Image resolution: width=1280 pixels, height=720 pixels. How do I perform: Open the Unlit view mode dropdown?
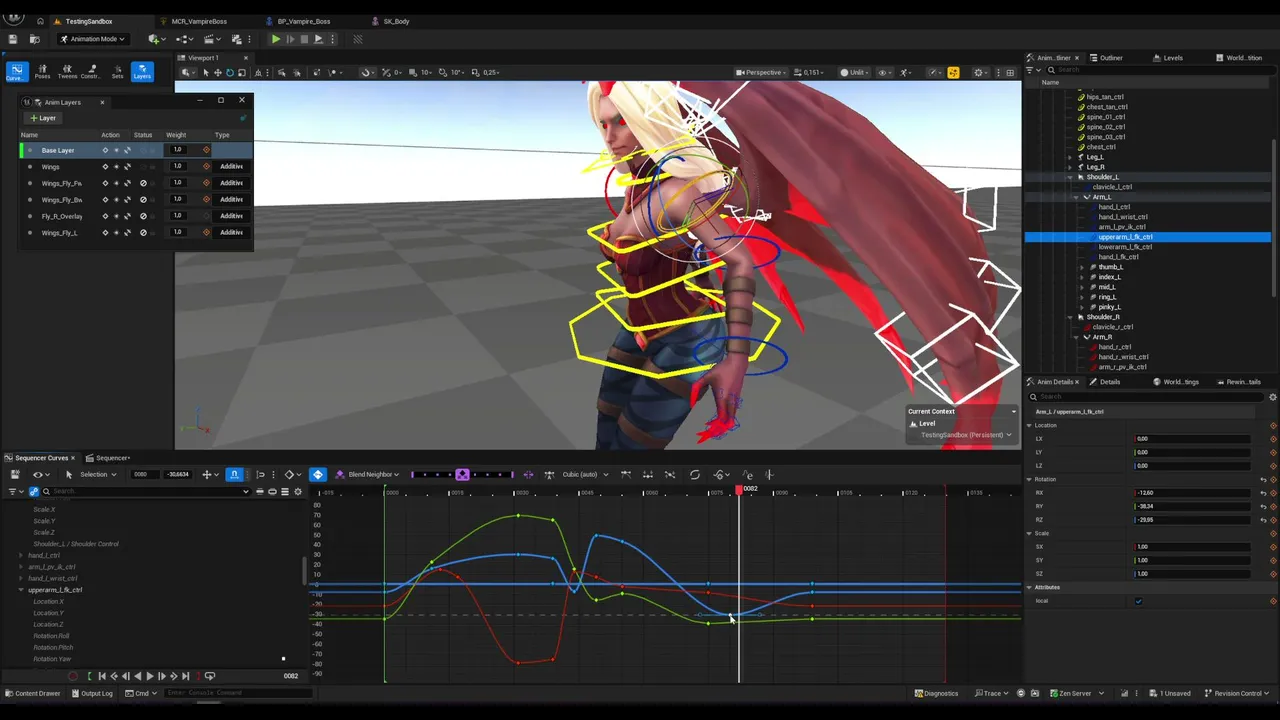click(x=856, y=72)
